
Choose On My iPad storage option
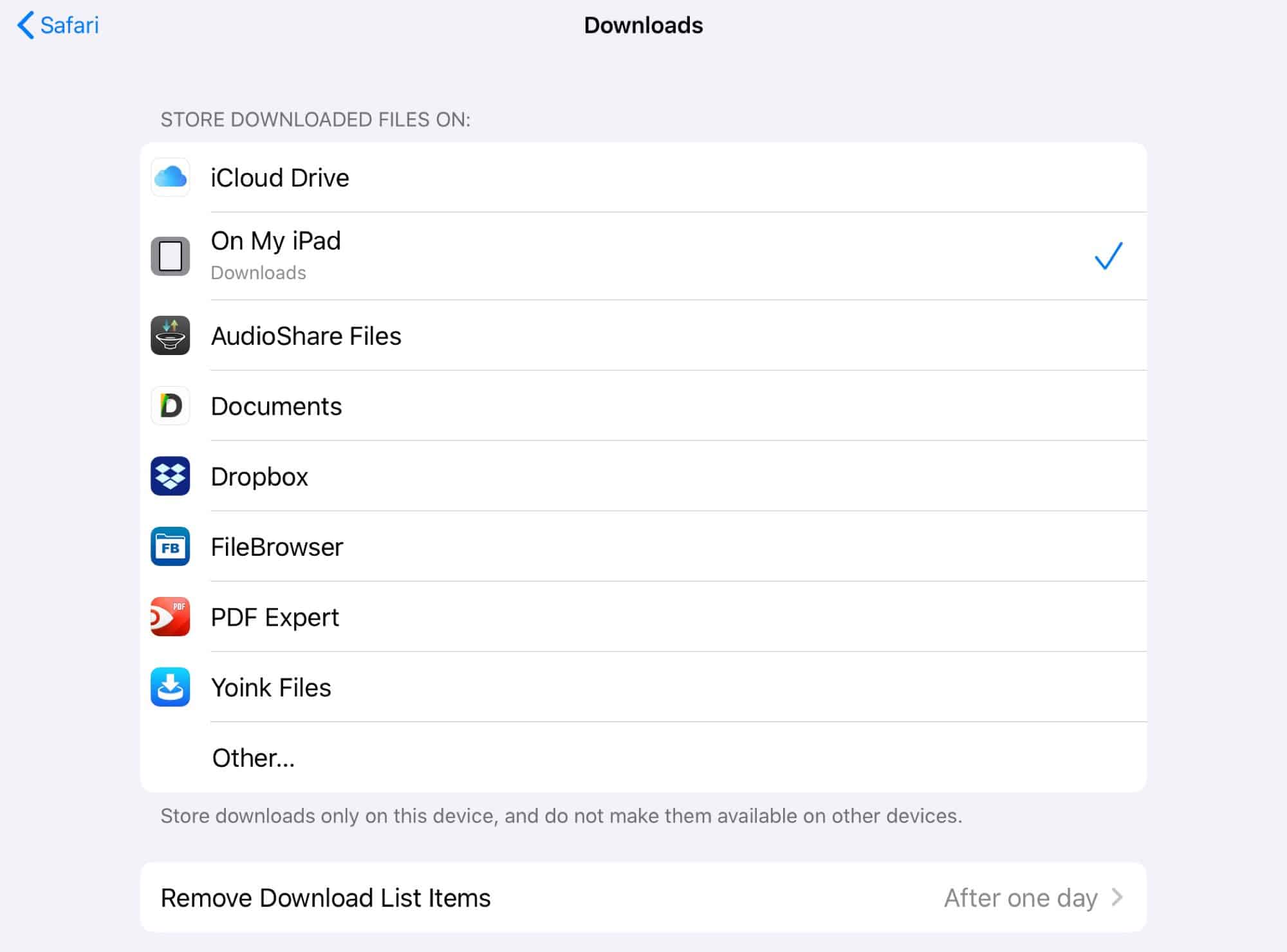click(643, 256)
